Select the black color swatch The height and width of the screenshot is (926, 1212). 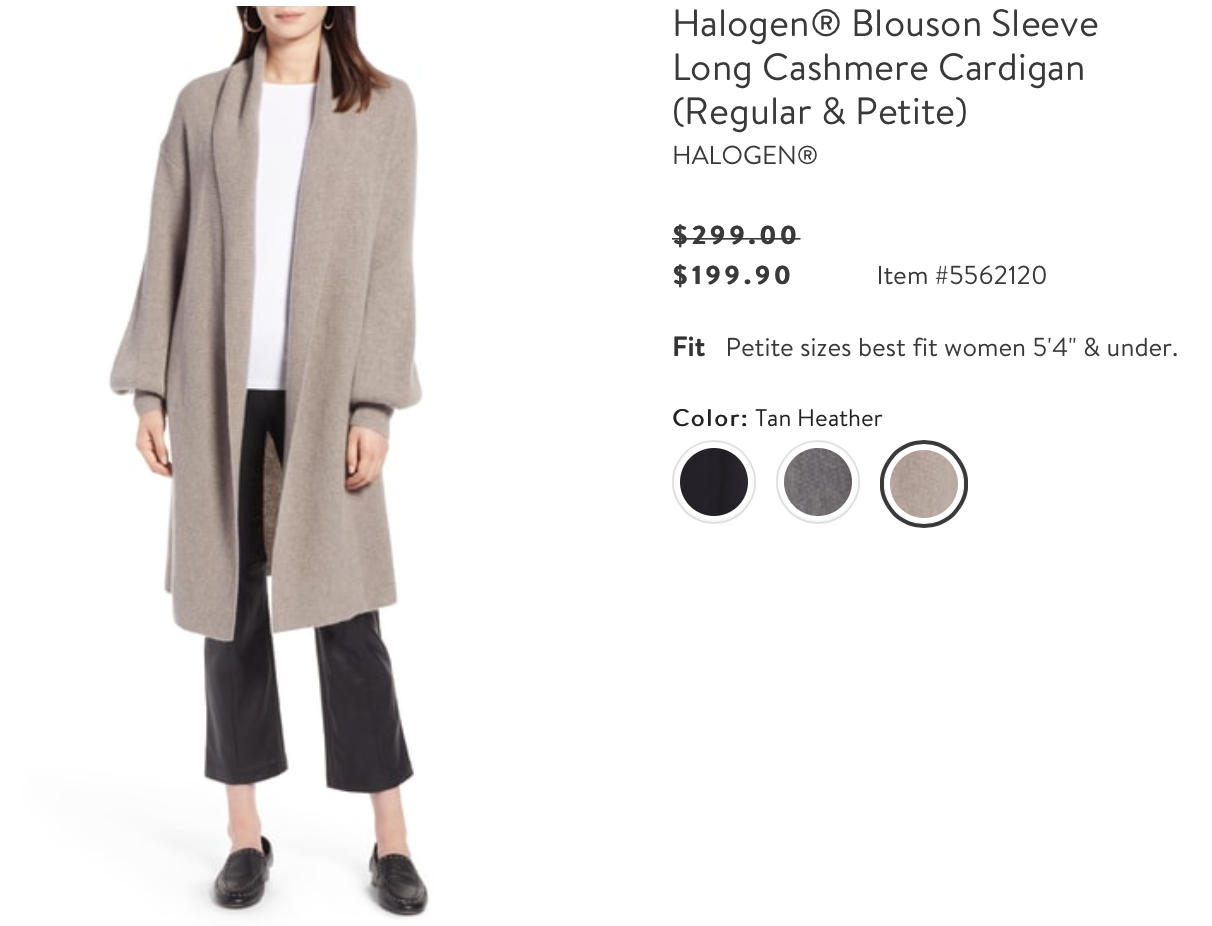pos(714,483)
